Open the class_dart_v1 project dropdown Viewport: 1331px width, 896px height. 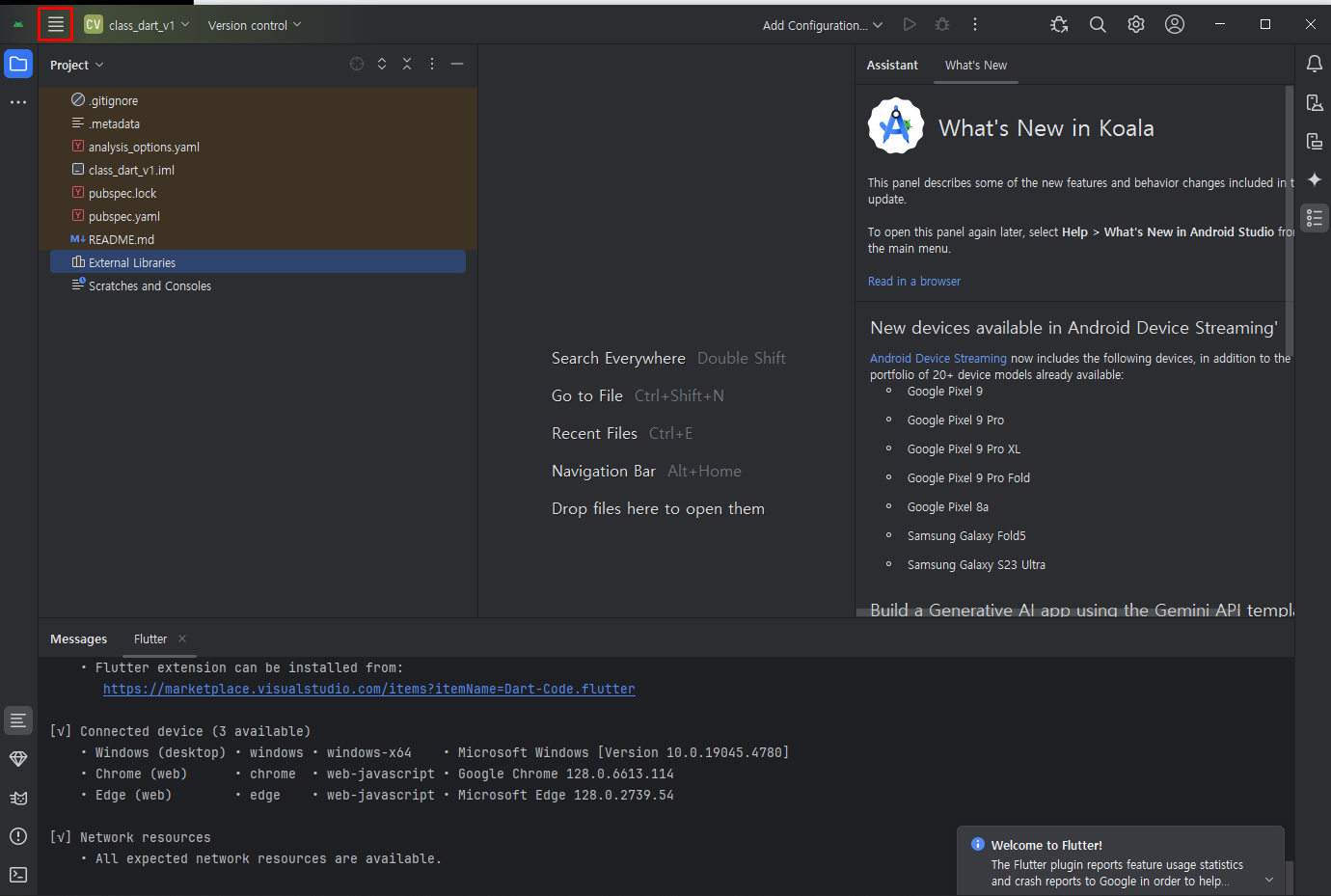click(x=136, y=25)
